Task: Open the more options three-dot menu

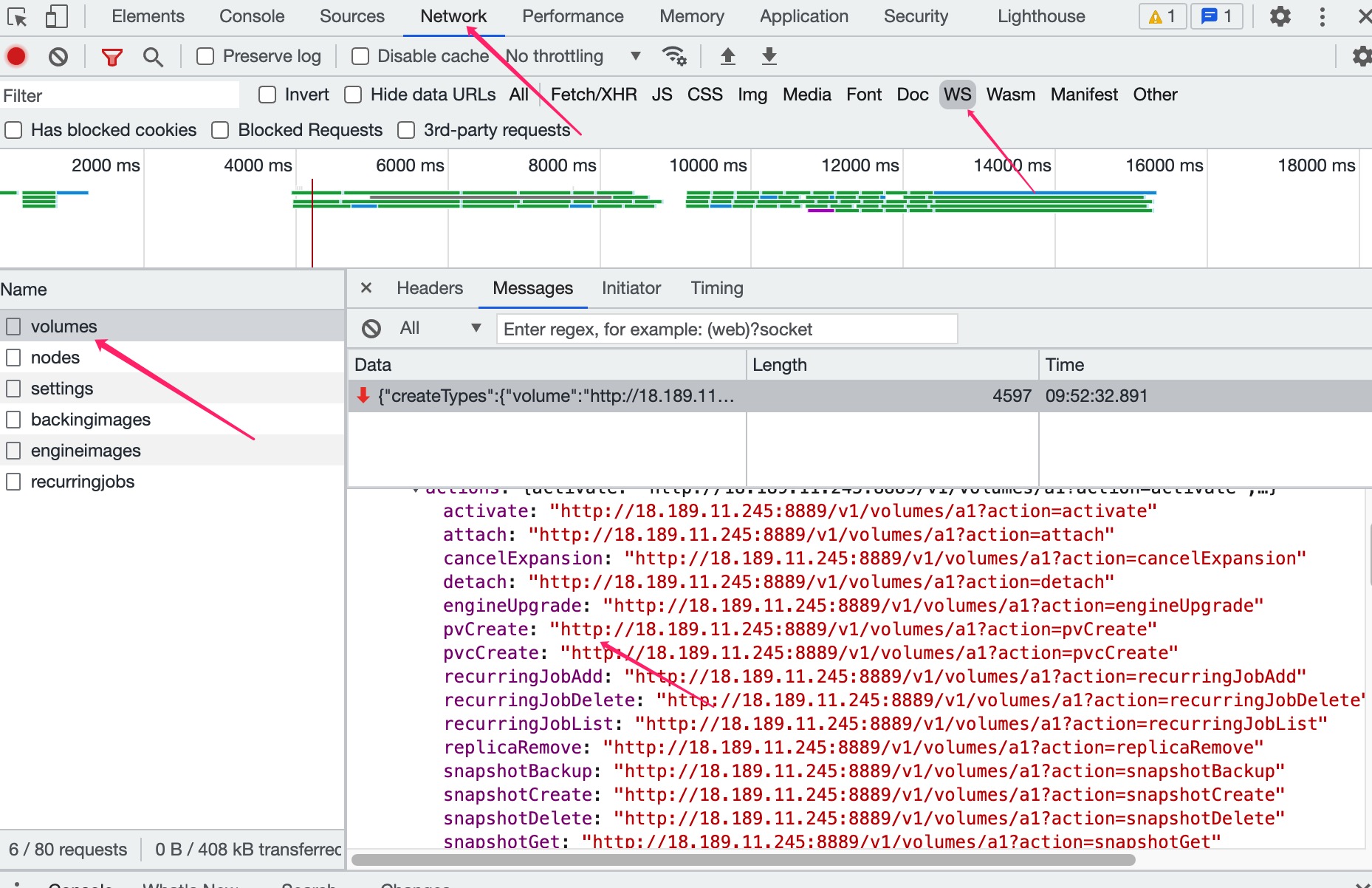Action: click(1323, 16)
